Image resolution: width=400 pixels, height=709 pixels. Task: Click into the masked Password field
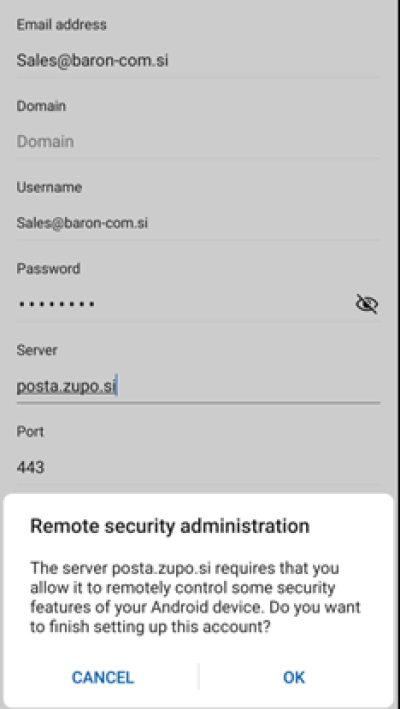coord(183,304)
